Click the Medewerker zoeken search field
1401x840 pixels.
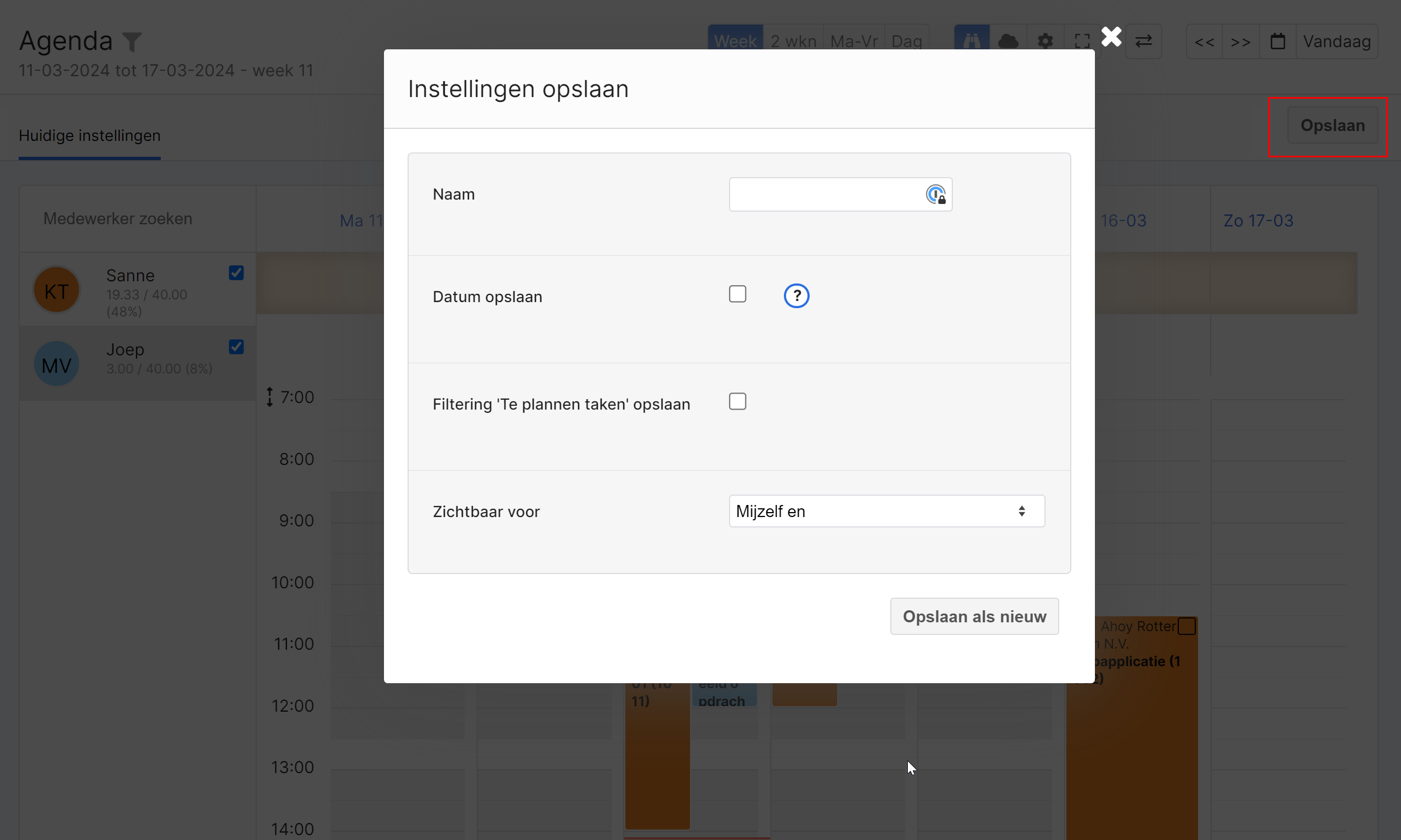pos(138,218)
